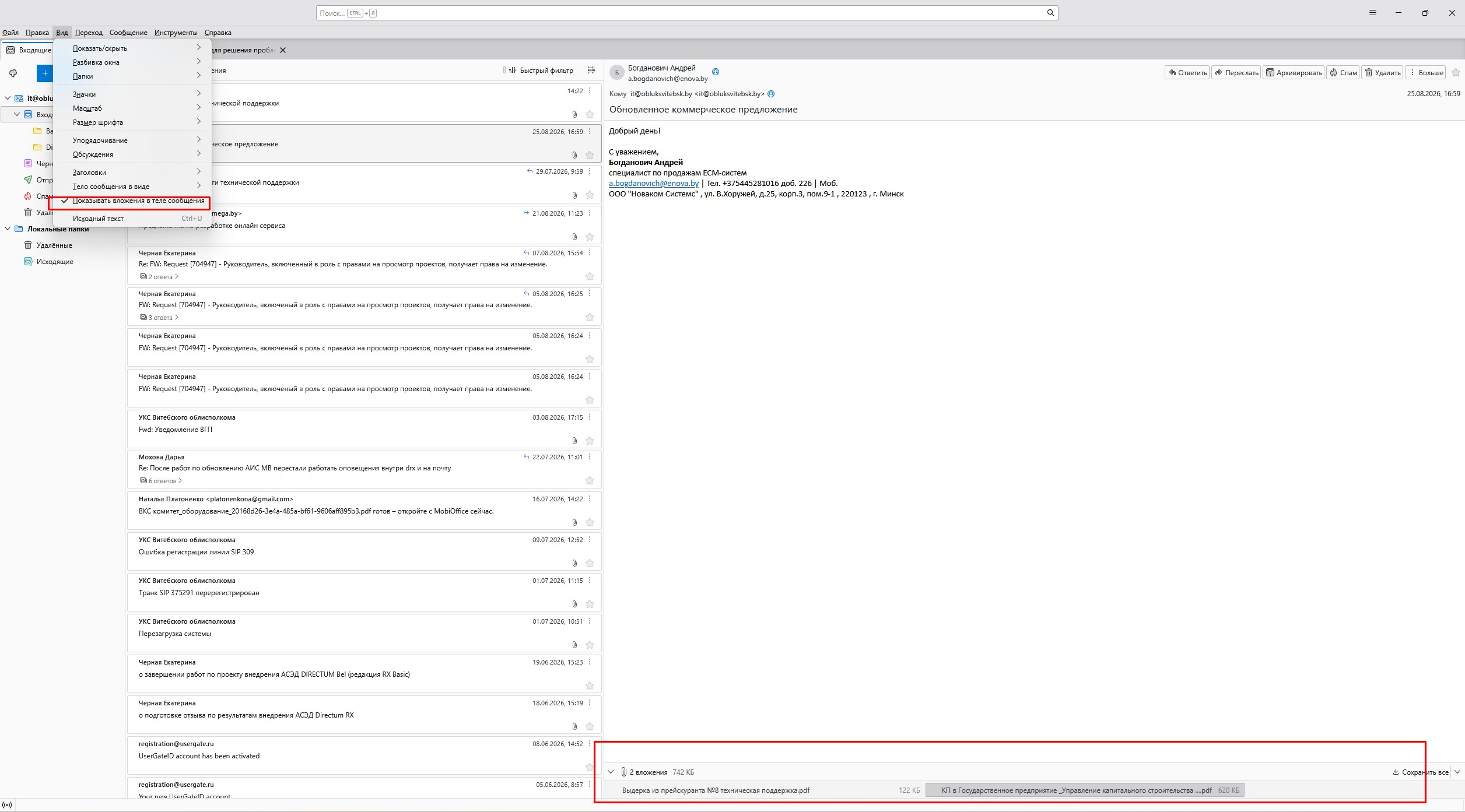Viewport: 1465px width, 812px height.
Task: Collapse the Входящие folder subtree arrow
Action: pyautogui.click(x=17, y=114)
